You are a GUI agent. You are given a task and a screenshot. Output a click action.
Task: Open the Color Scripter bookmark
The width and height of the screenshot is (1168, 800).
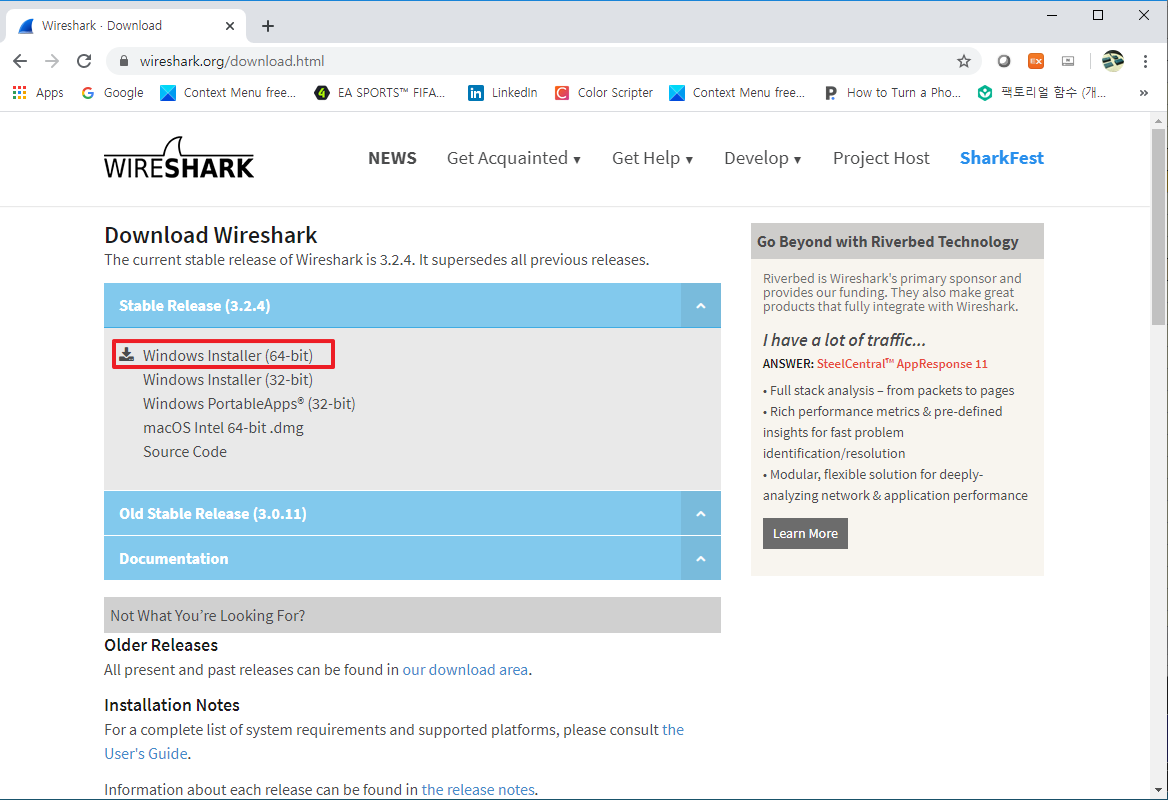point(604,92)
